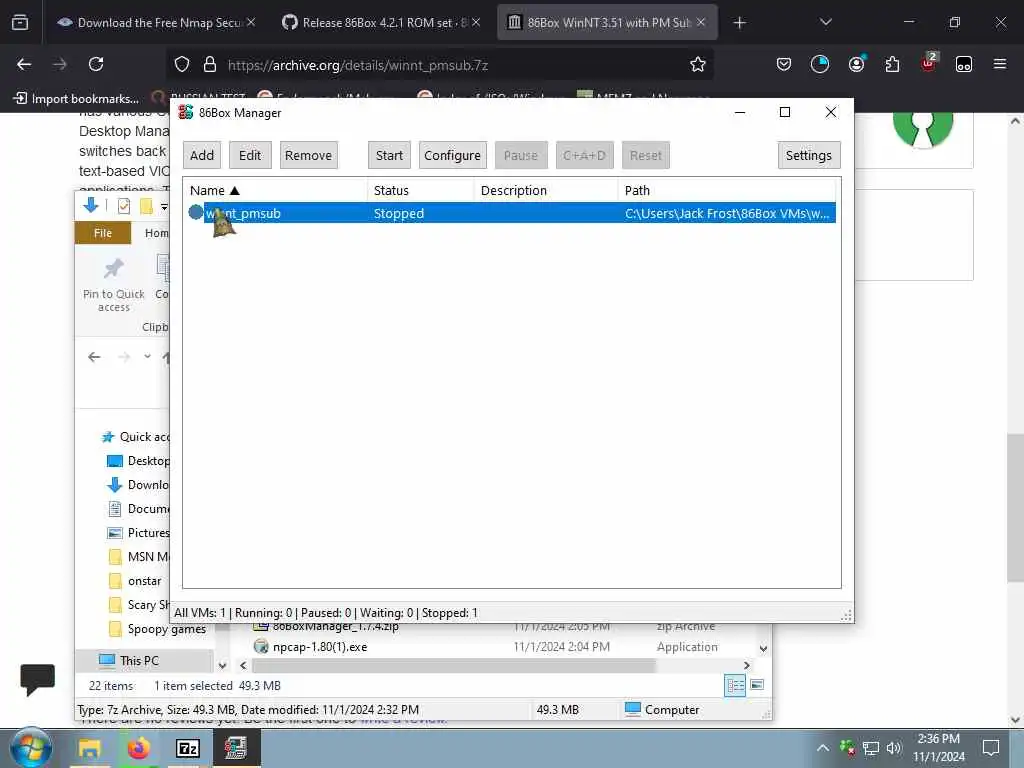Click the Edit button in 86Box Manager
This screenshot has width=1024, height=768.
point(249,155)
